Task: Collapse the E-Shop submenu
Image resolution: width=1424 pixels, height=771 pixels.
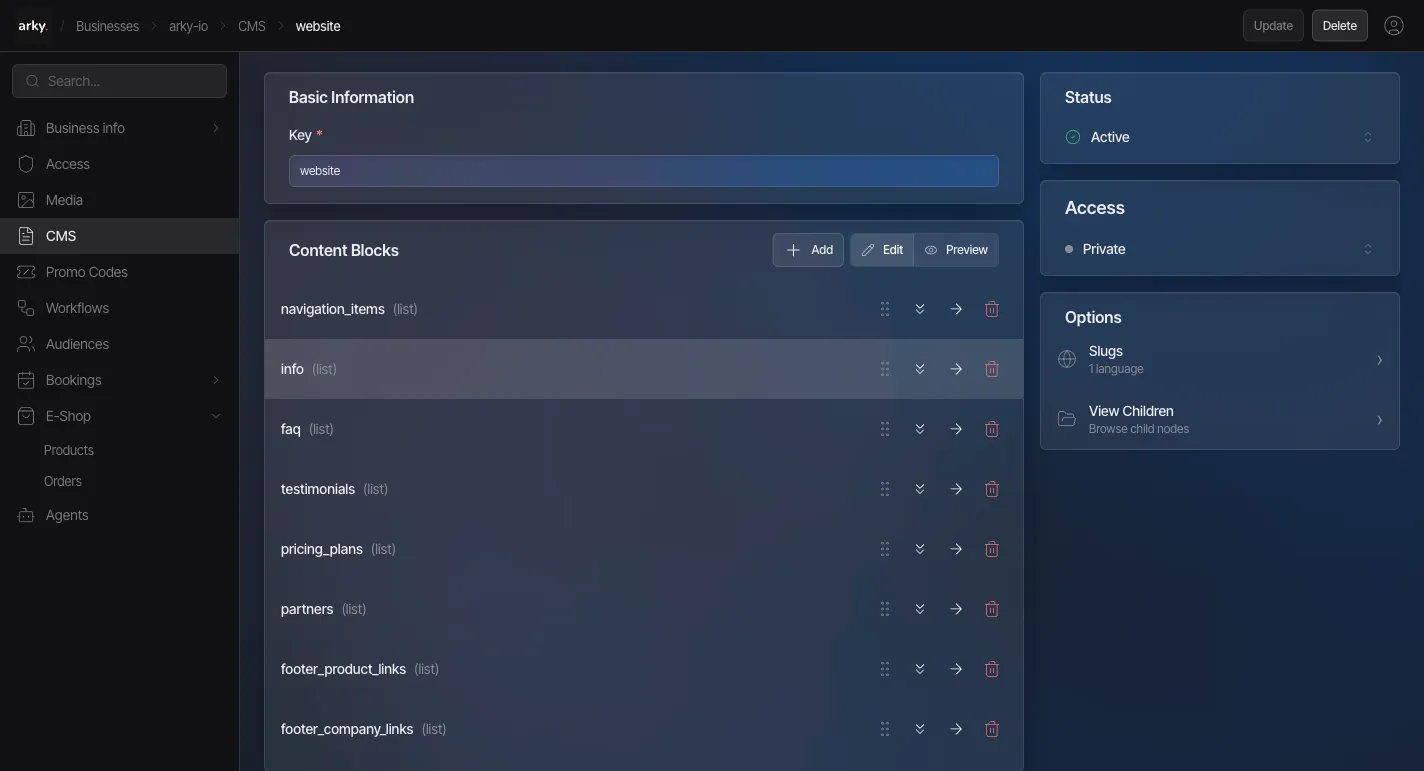Action: tap(216, 416)
